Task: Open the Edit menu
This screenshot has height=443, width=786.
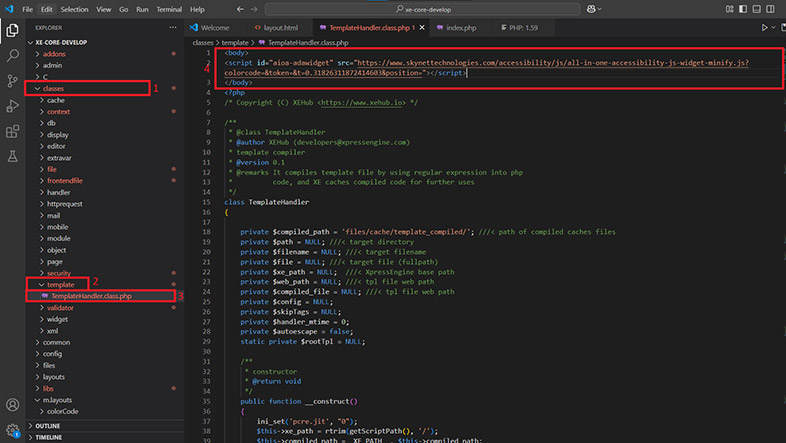Action: coord(47,9)
